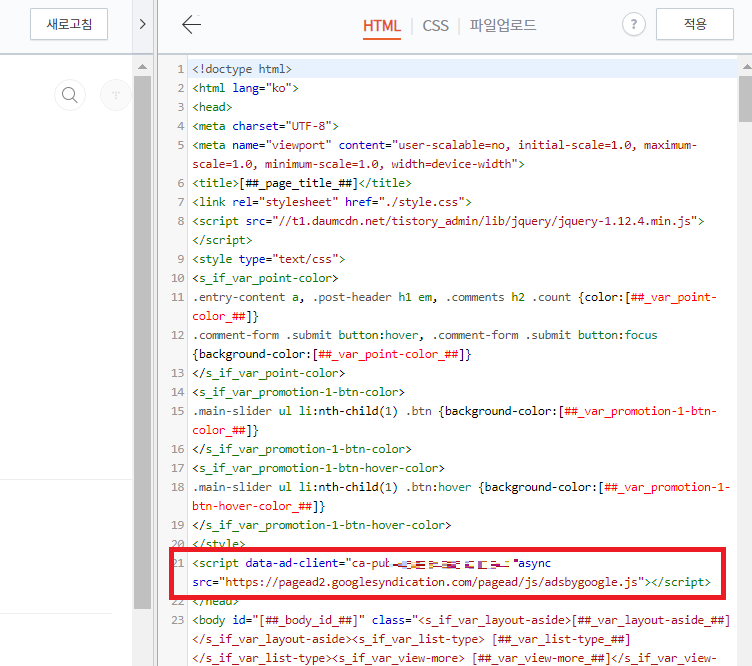The image size is (752, 666).
Task: Click the link rel="stylesheet" line
Action: click(x=332, y=202)
